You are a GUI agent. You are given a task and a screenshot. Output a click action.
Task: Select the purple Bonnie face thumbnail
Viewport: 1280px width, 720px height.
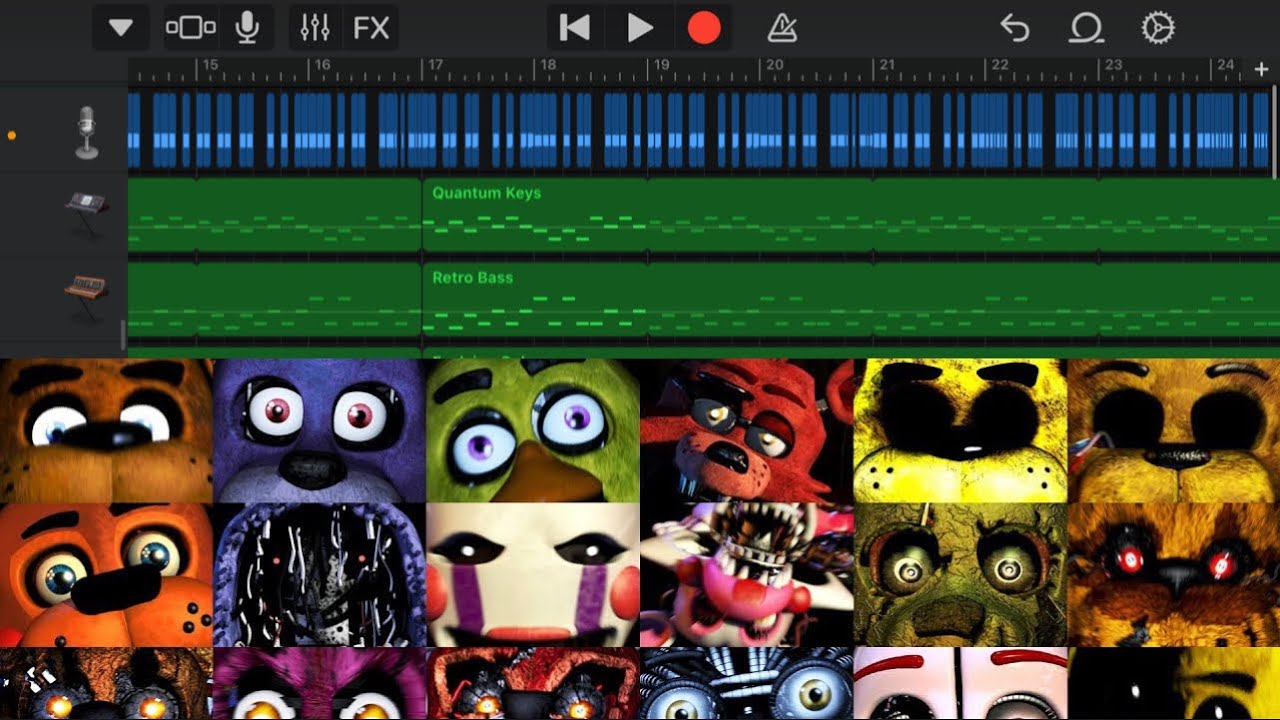[x=319, y=430]
